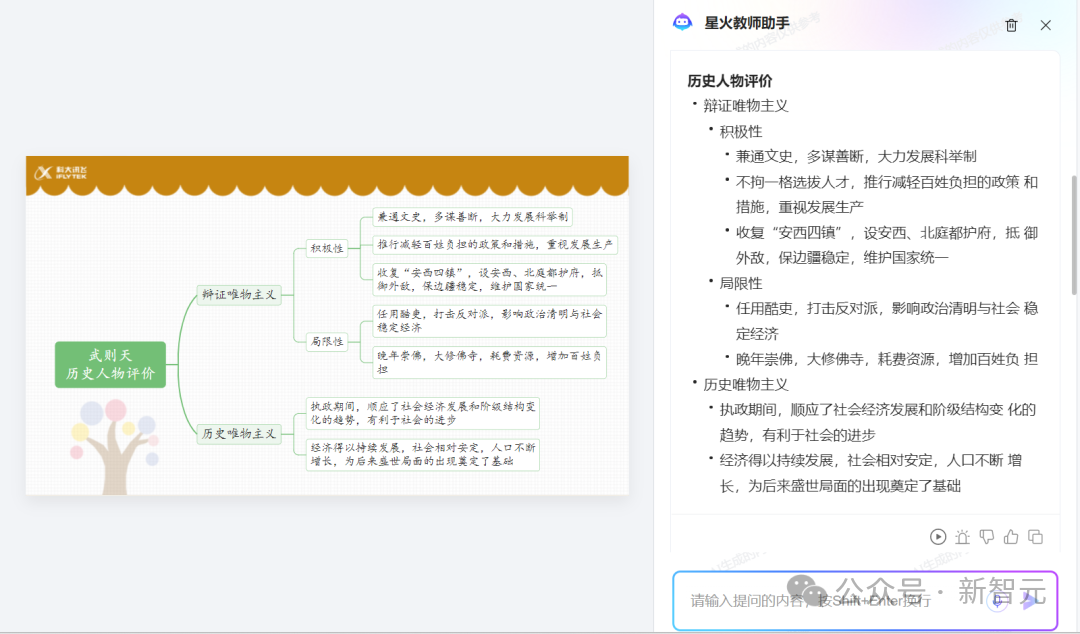Select the 武则天历史人物评价 root node

[x=110, y=365]
